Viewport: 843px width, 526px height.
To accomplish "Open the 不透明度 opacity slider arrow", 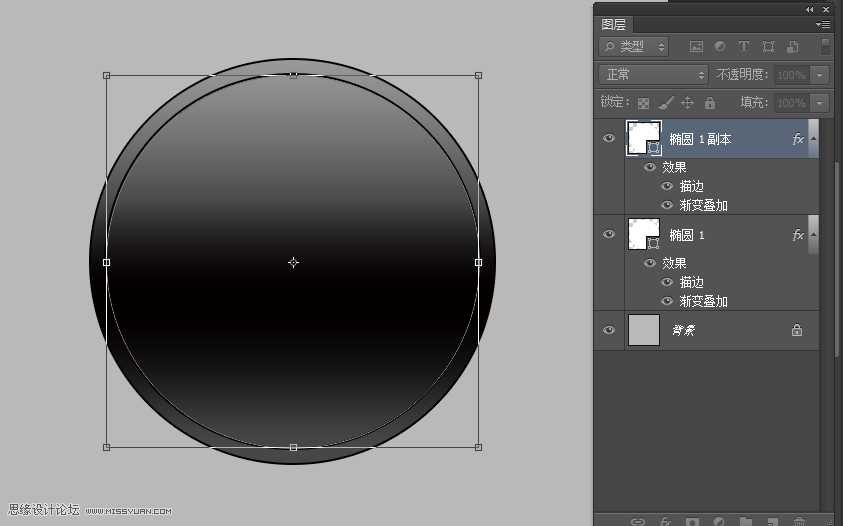I will (x=820, y=75).
